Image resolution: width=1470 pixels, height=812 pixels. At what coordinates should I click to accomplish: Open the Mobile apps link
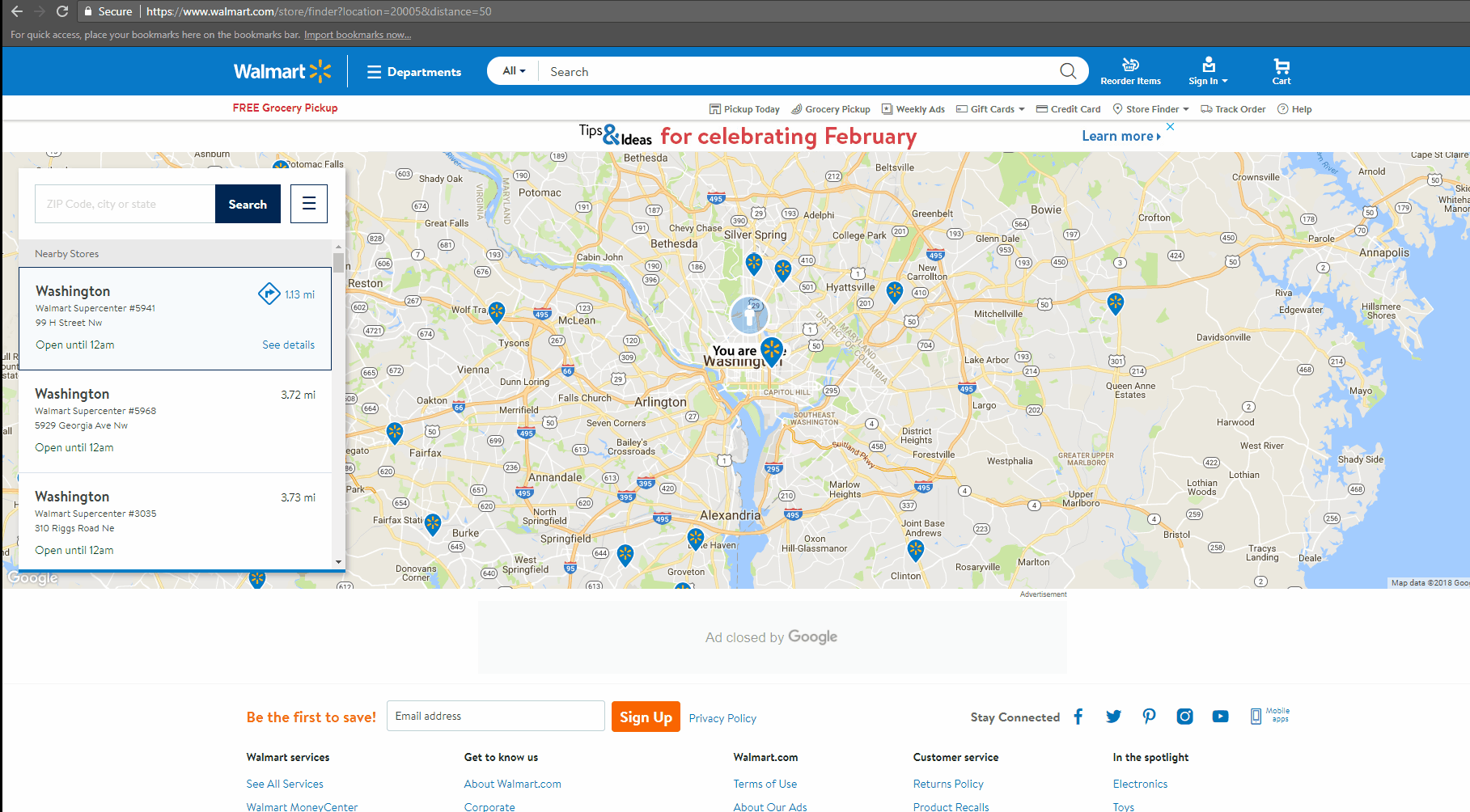click(1270, 716)
